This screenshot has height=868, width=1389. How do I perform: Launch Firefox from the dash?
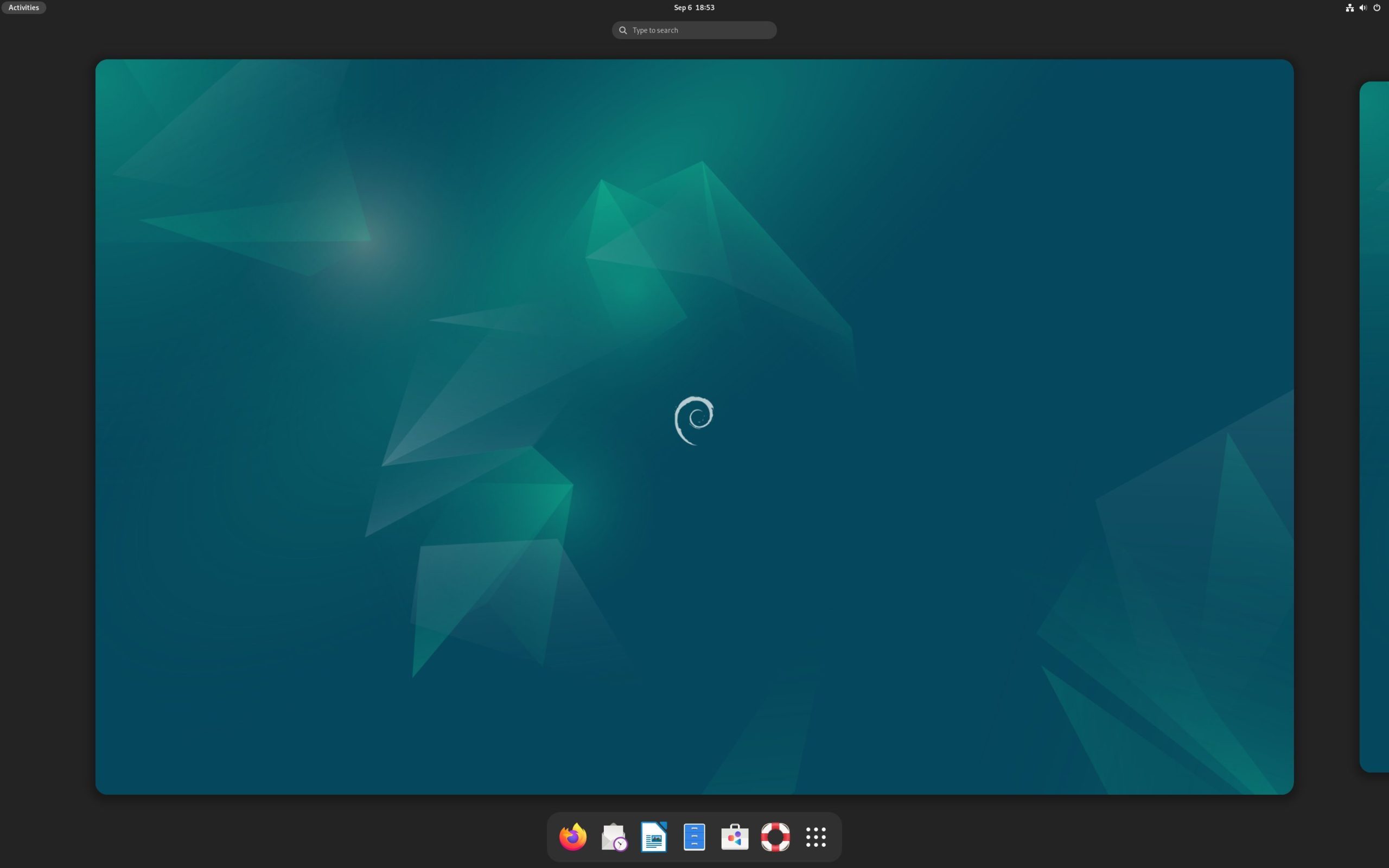point(572,837)
